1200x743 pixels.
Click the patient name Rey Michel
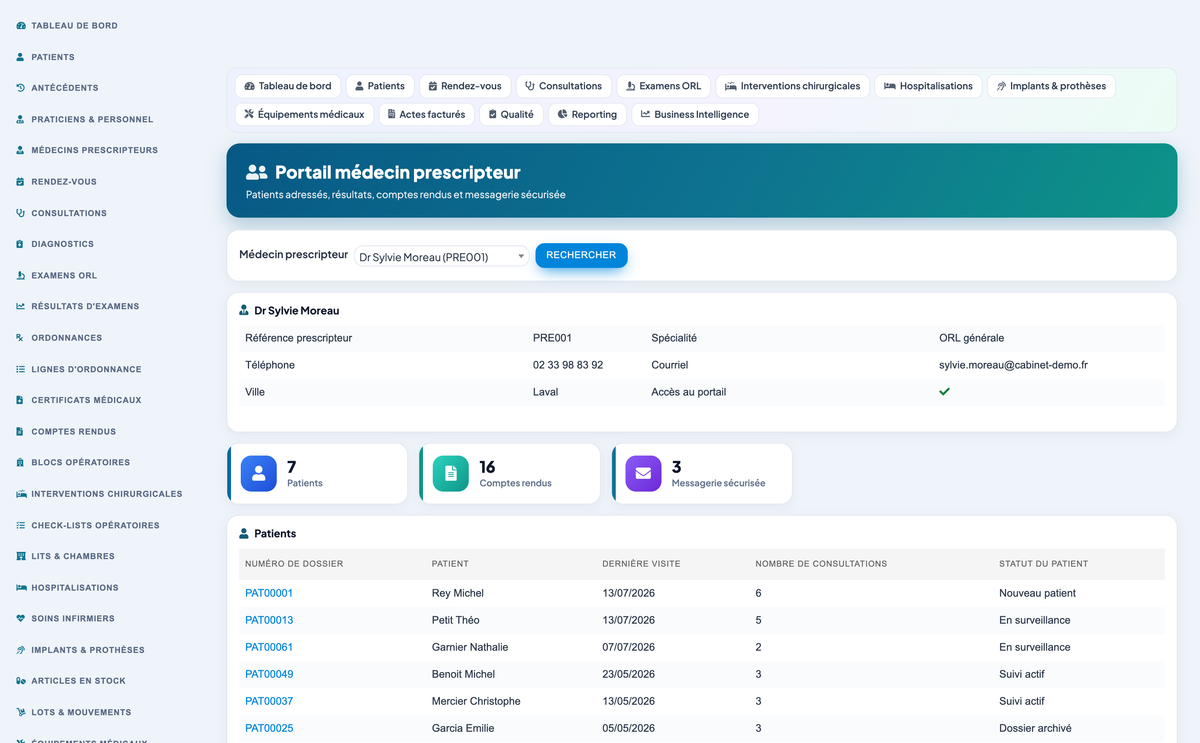pos(458,593)
